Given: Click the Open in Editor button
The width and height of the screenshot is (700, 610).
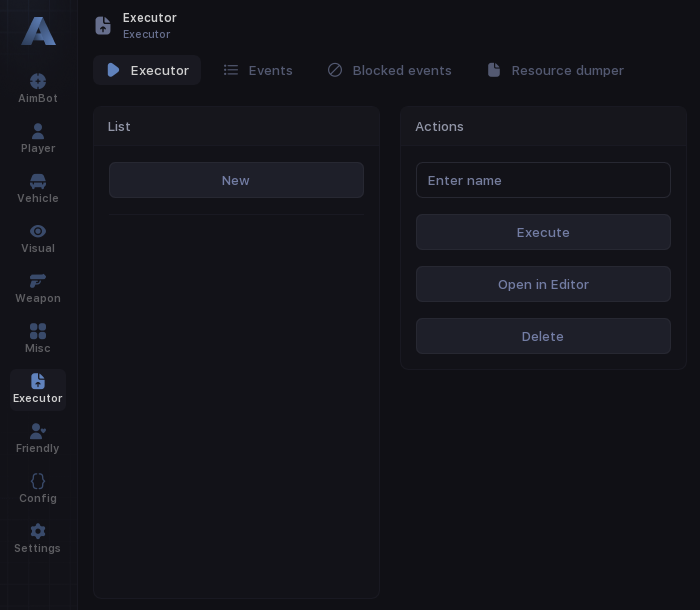Looking at the screenshot, I should 543,284.
